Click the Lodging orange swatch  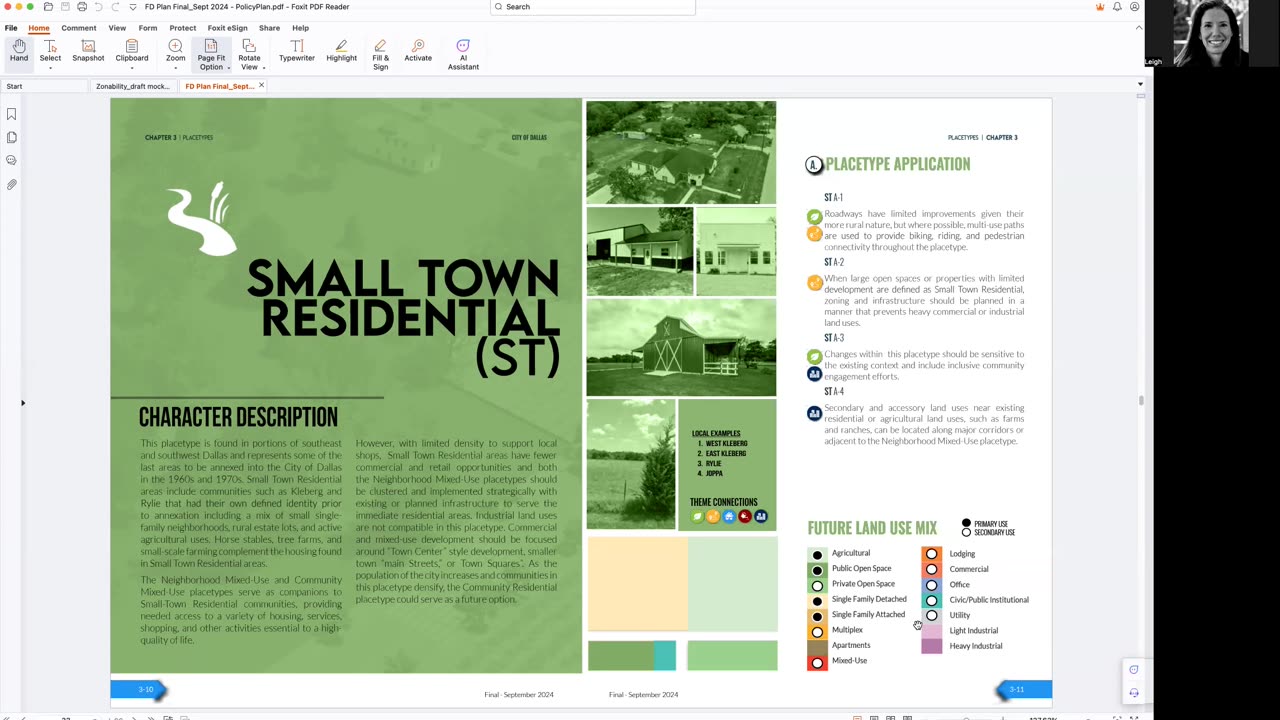coord(931,554)
